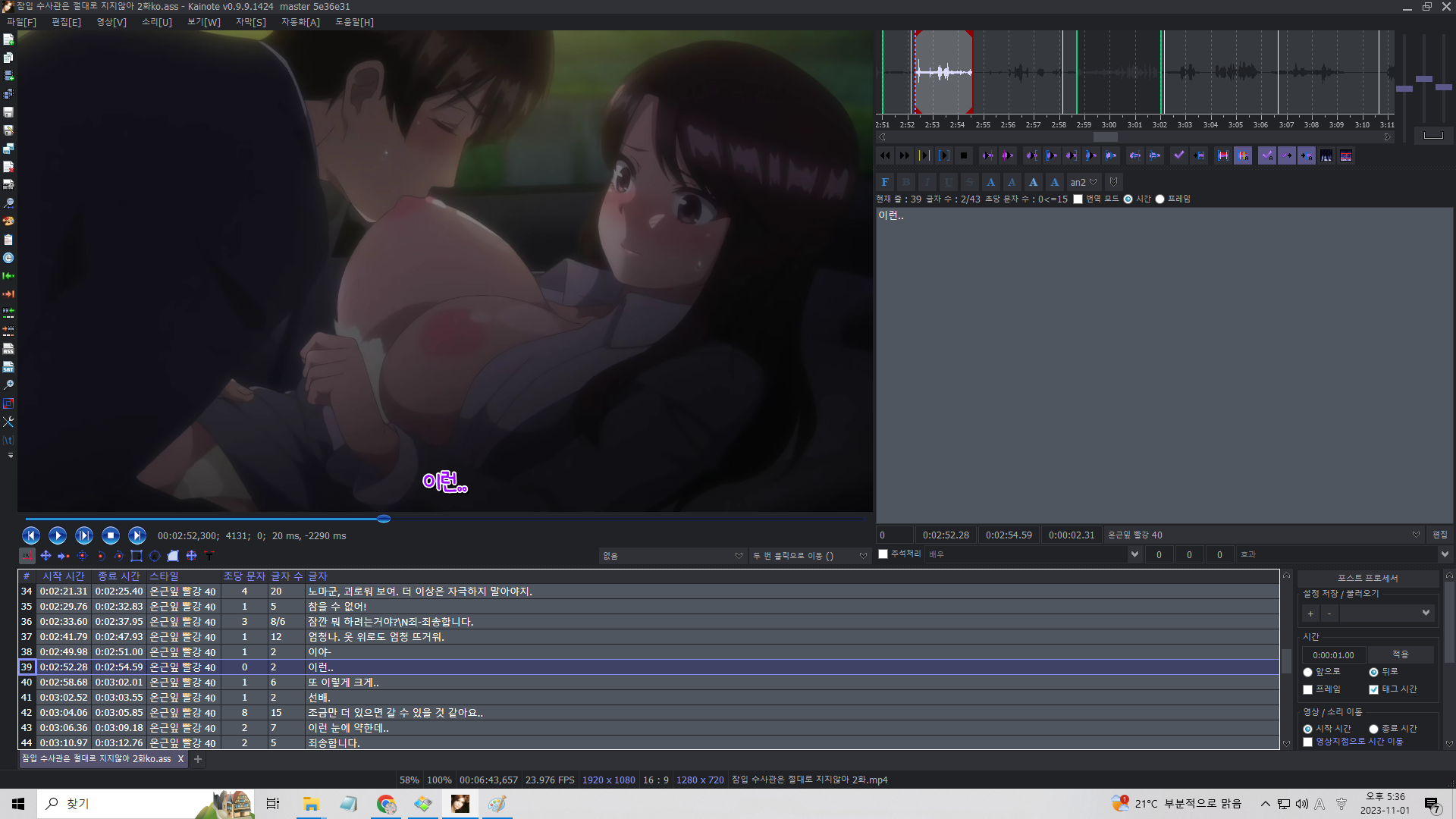Screen dimensions: 1456x819
Task: Enable 영상지점으로 시간 이동 checkbox
Action: pyautogui.click(x=1307, y=742)
